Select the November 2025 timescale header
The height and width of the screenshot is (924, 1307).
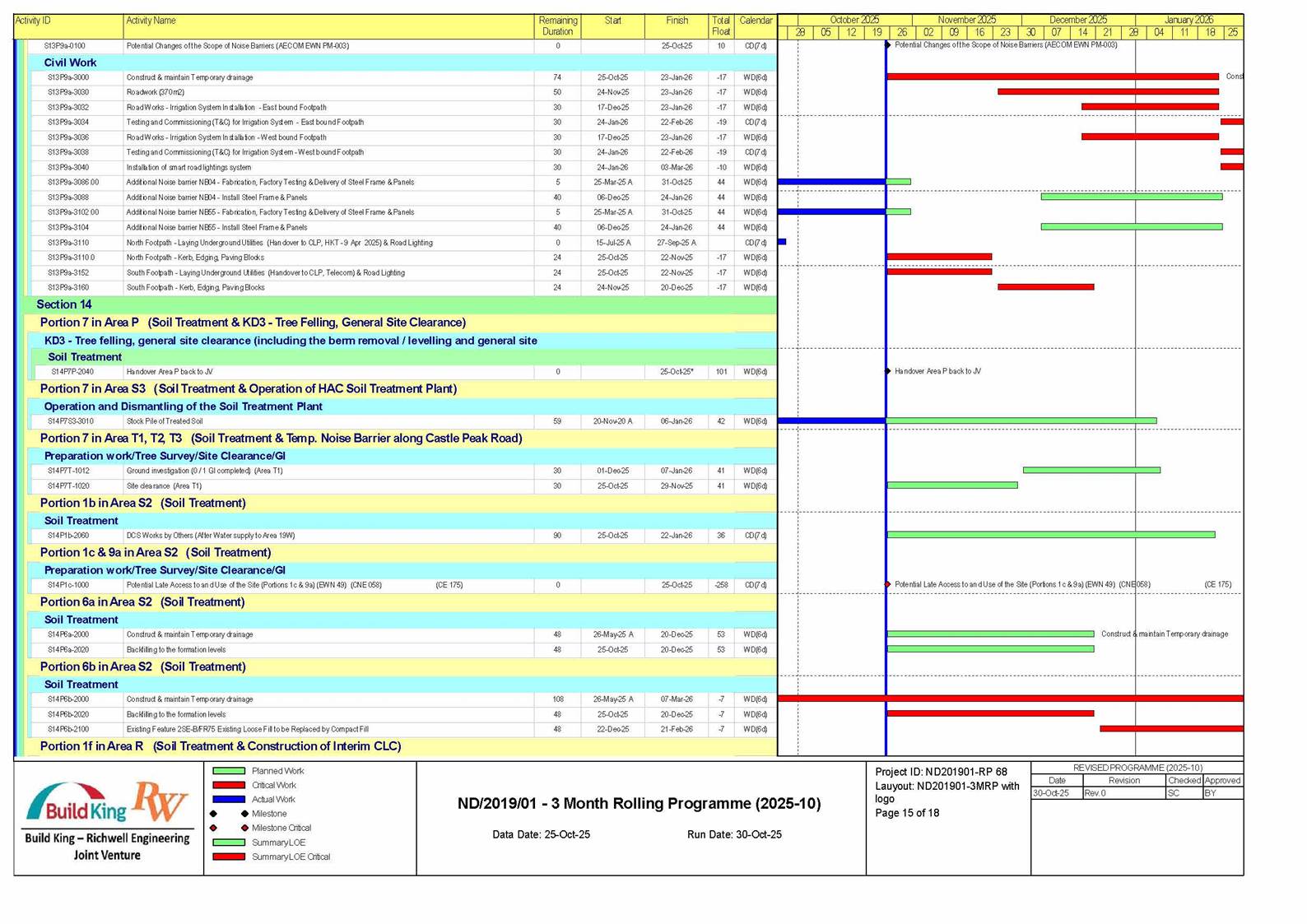coord(966,20)
